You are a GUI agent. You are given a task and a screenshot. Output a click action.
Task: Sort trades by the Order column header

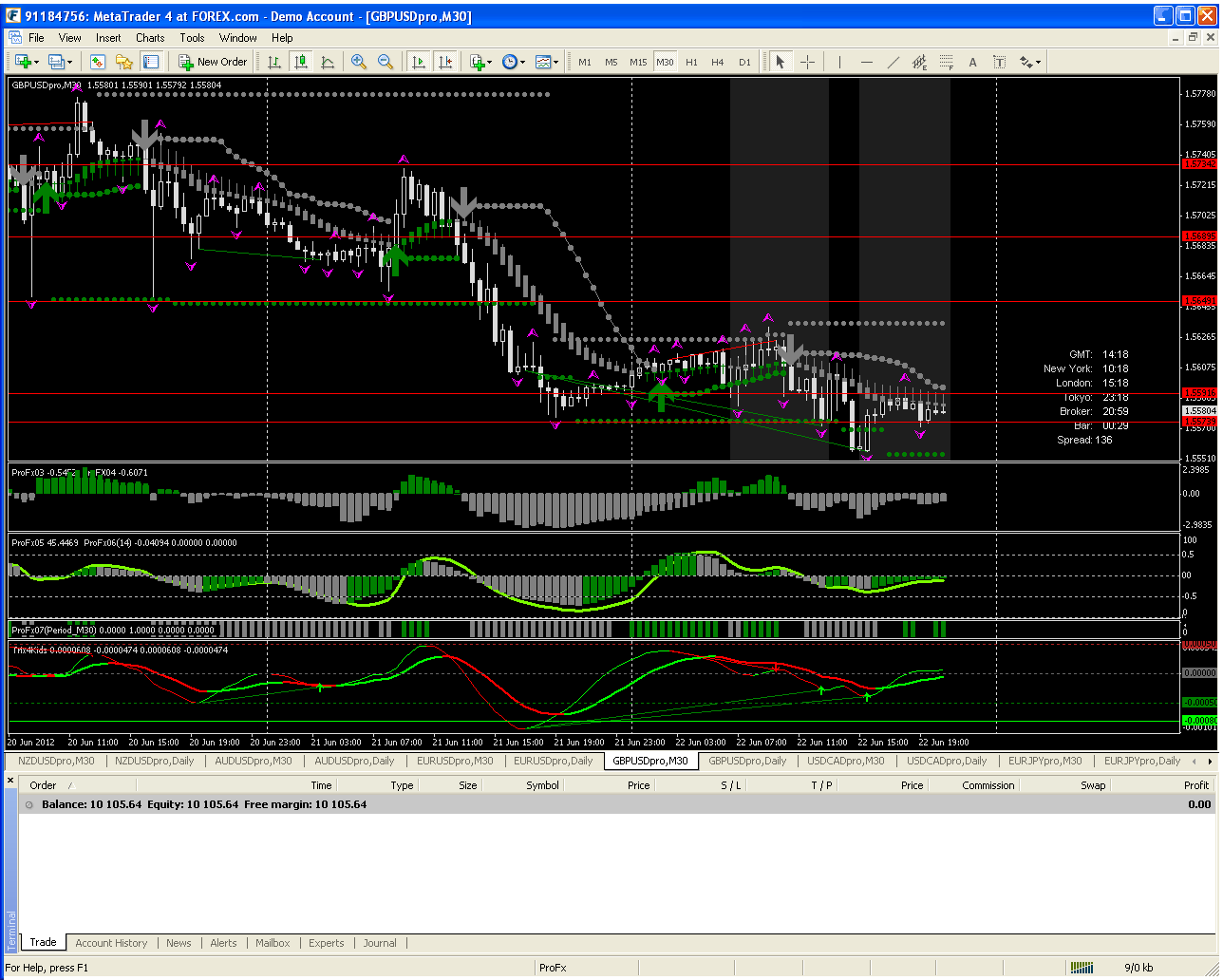(78, 785)
